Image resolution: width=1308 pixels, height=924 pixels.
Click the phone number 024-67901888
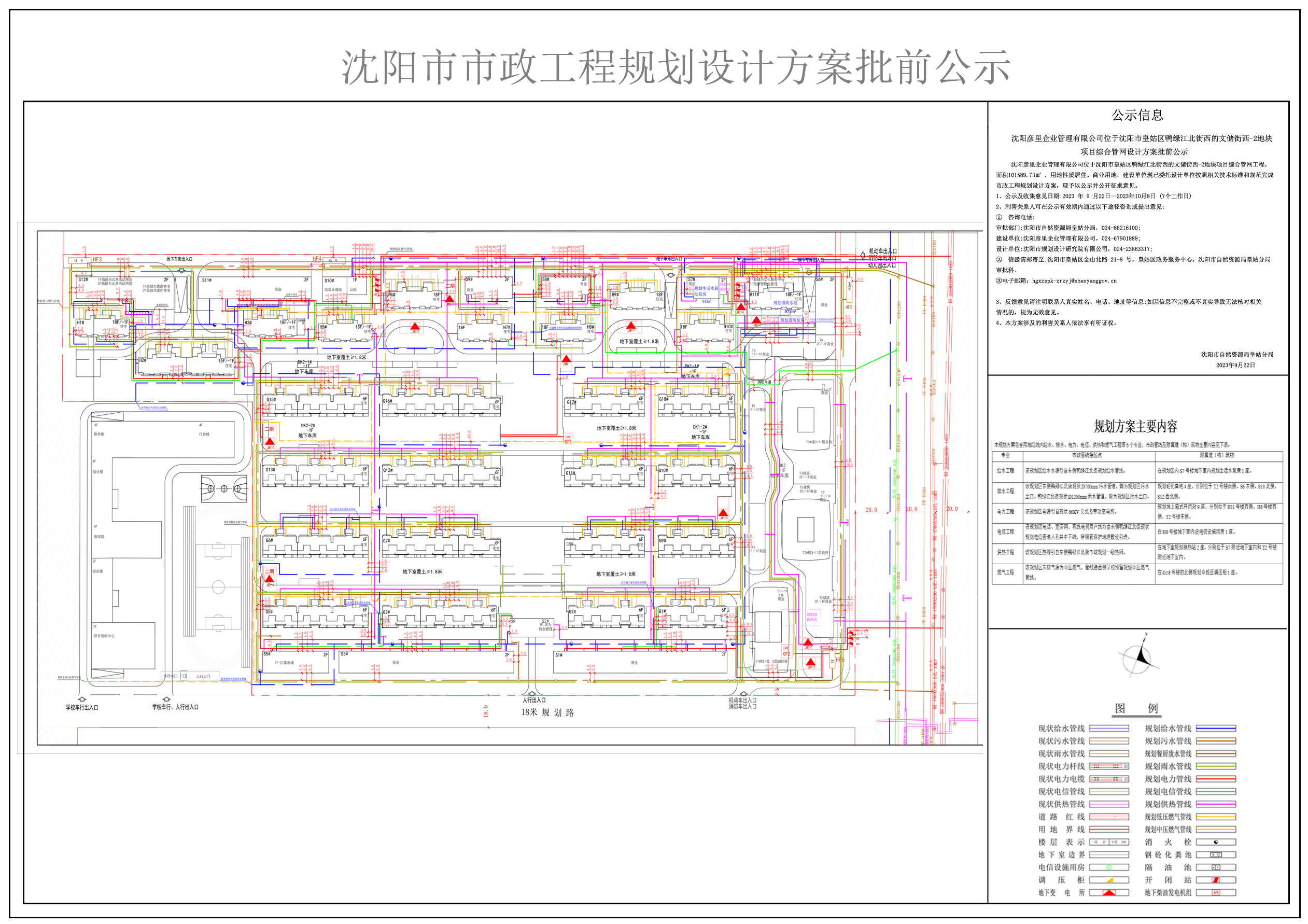coord(1120,239)
